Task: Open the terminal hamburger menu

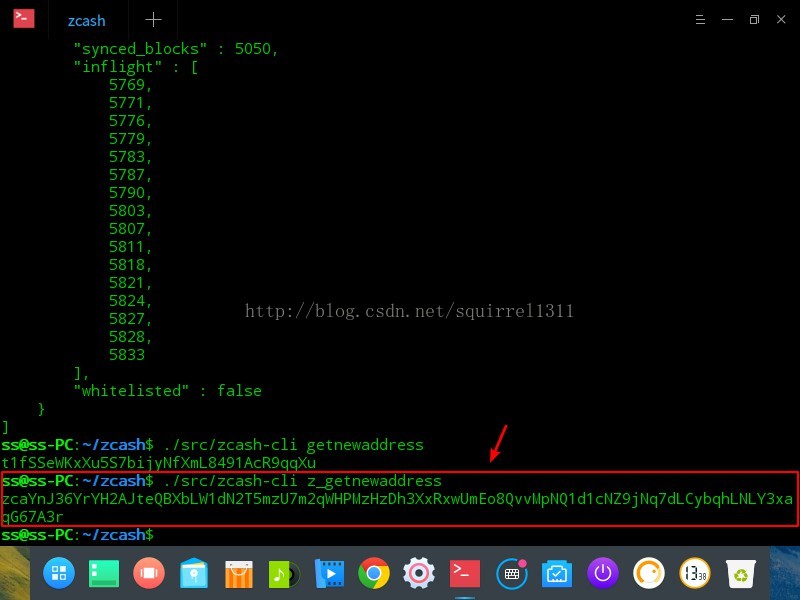Action: click(x=700, y=19)
